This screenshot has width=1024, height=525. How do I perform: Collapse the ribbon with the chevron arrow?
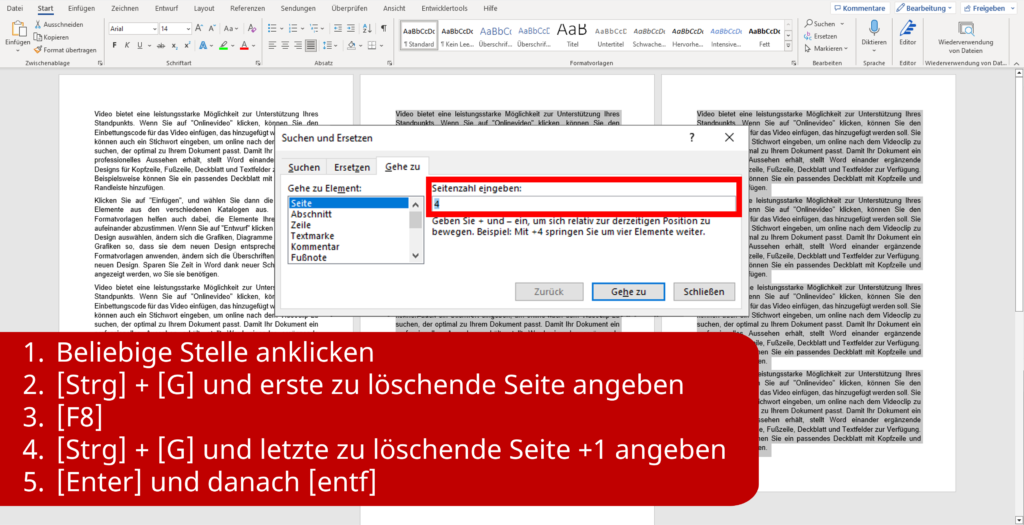coord(1016,63)
